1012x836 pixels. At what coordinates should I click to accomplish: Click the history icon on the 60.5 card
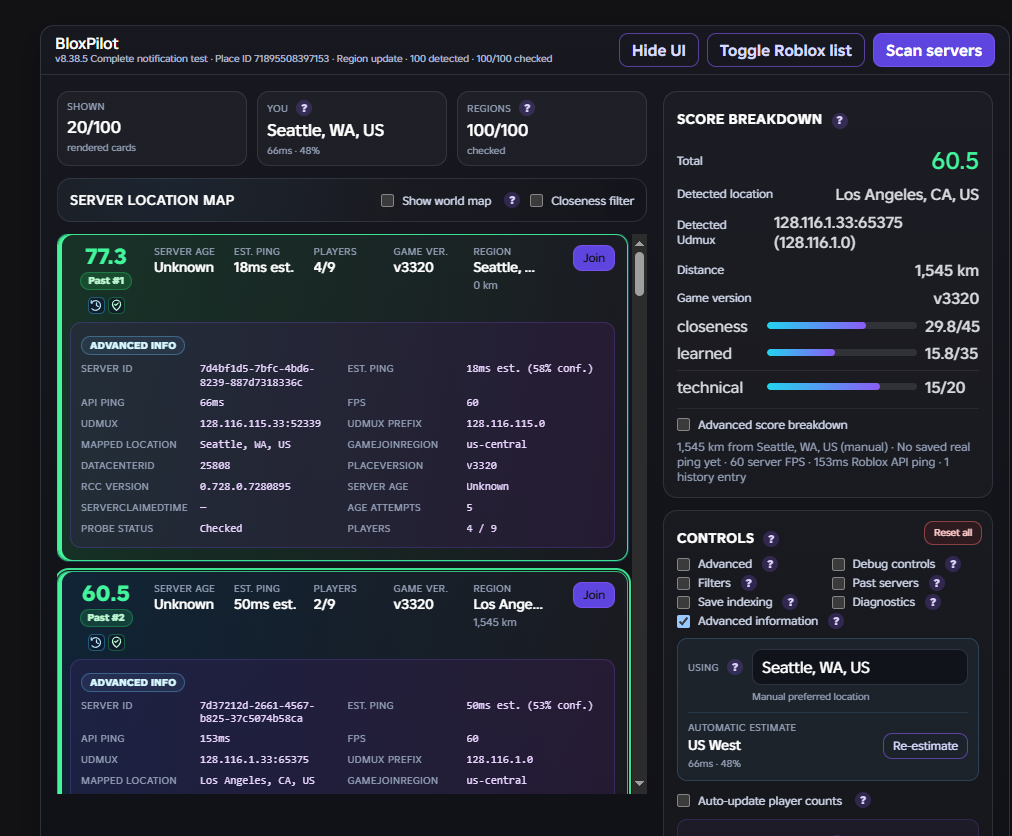click(96, 642)
